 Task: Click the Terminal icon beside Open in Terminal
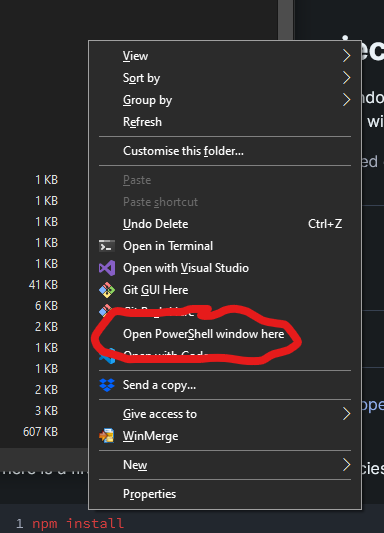pyautogui.click(x=107, y=246)
